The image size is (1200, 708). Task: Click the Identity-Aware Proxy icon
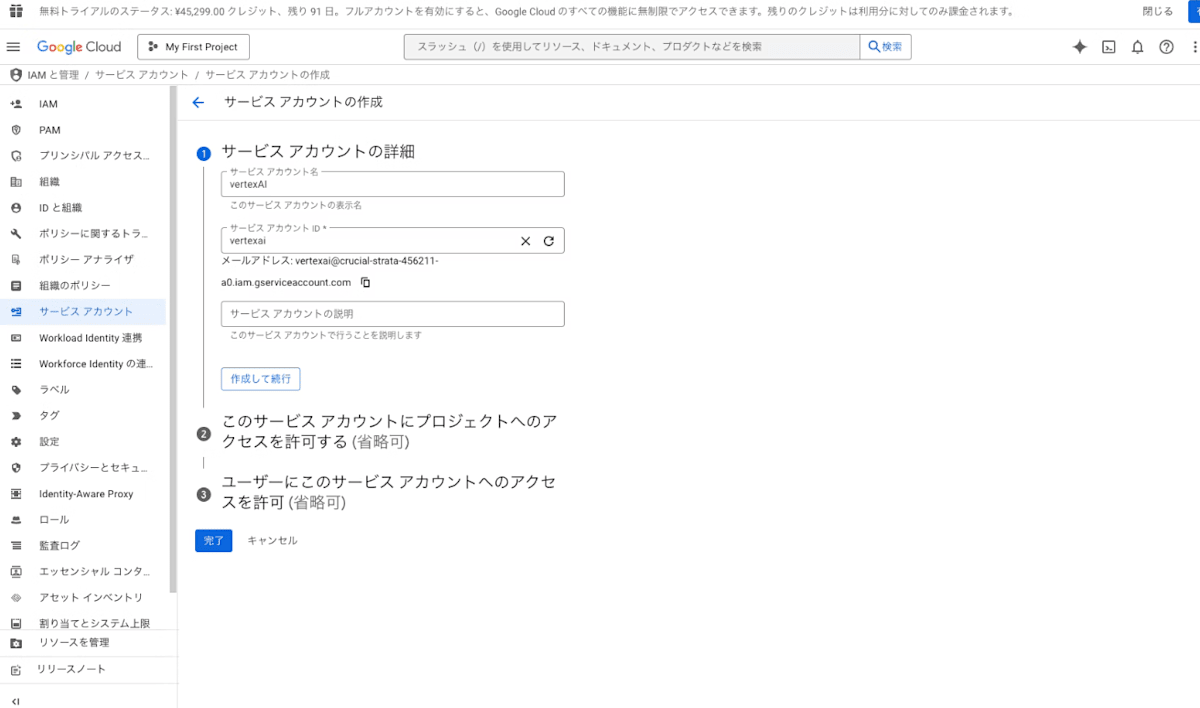pos(16,494)
